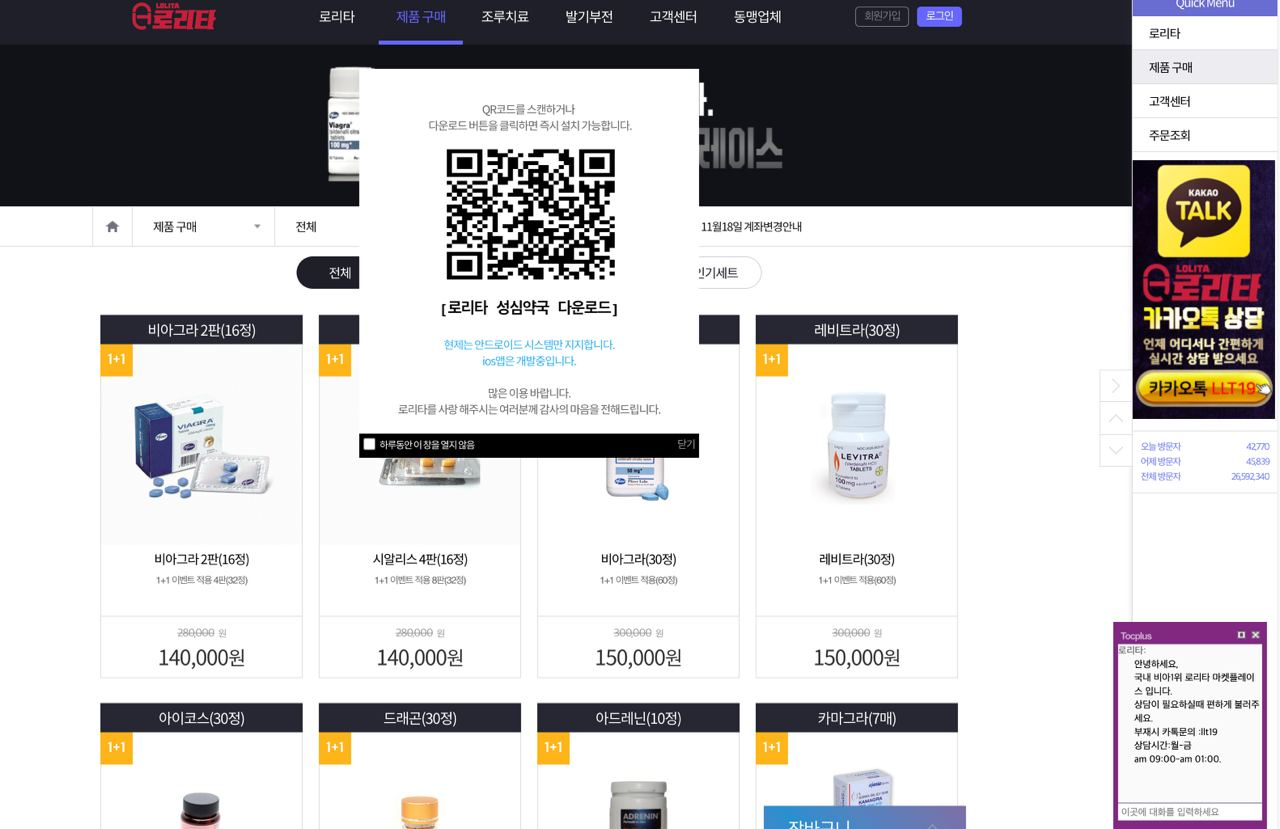Select the 고객센터 top menu
This screenshot has width=1280, height=829.
point(673,17)
